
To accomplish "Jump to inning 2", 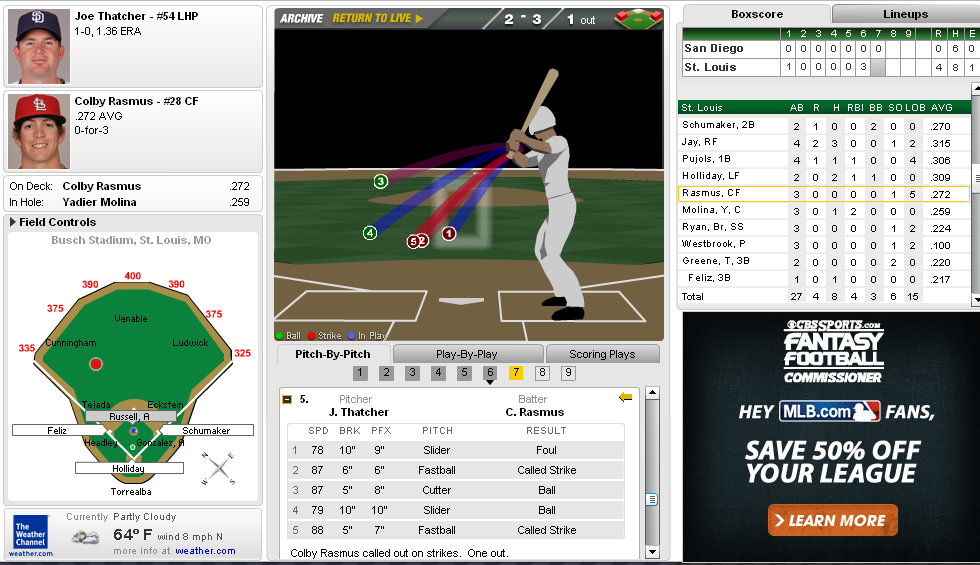I will click(x=386, y=373).
